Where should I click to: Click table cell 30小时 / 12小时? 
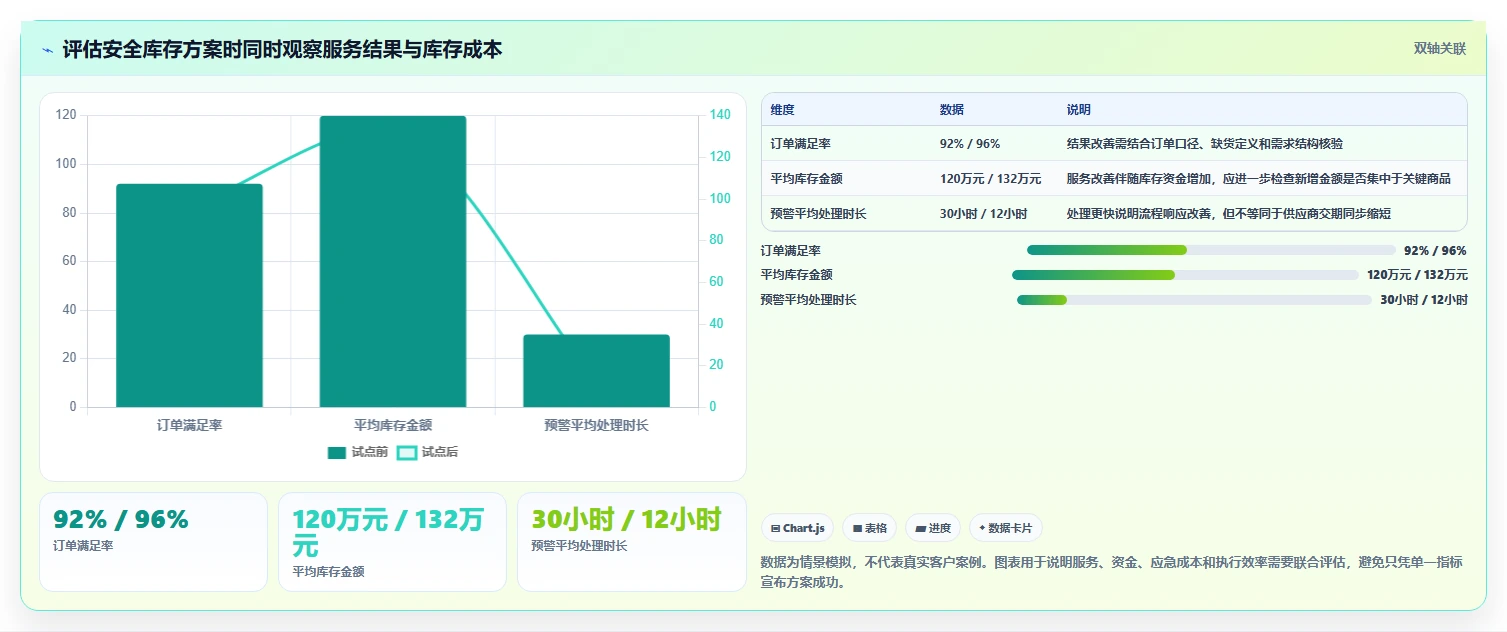(983, 214)
